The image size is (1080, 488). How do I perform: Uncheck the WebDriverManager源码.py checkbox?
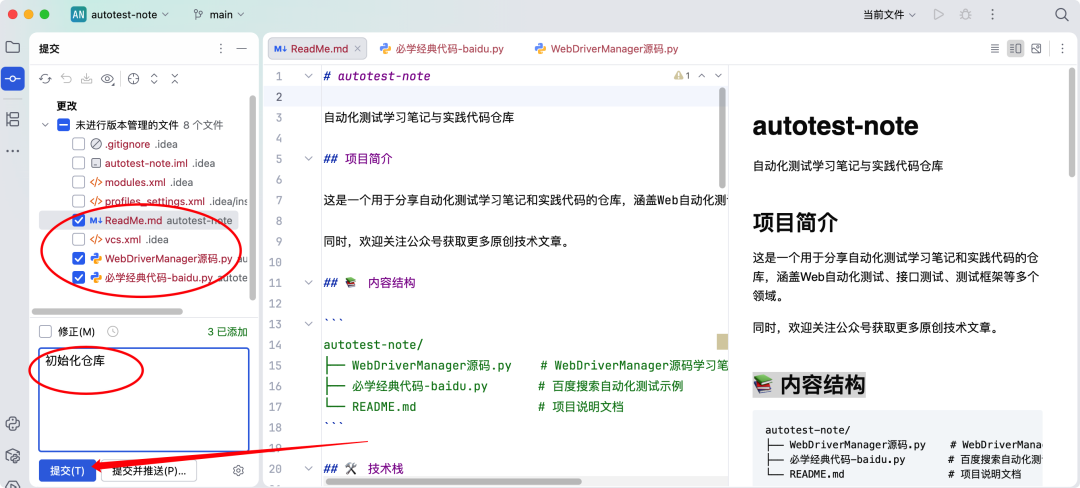79,259
